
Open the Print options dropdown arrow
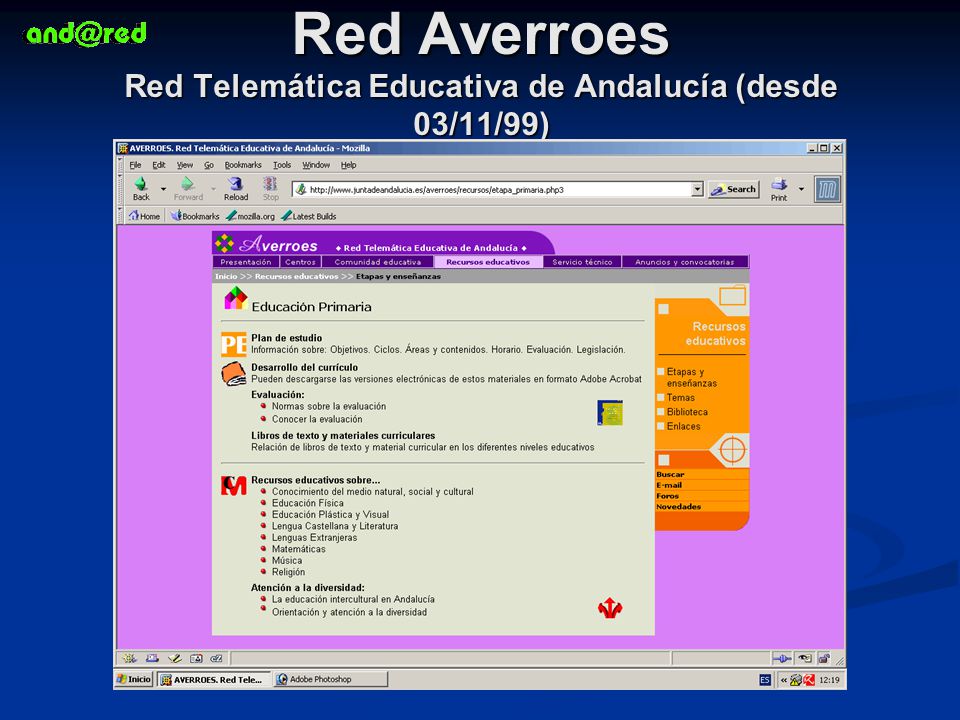click(801, 189)
